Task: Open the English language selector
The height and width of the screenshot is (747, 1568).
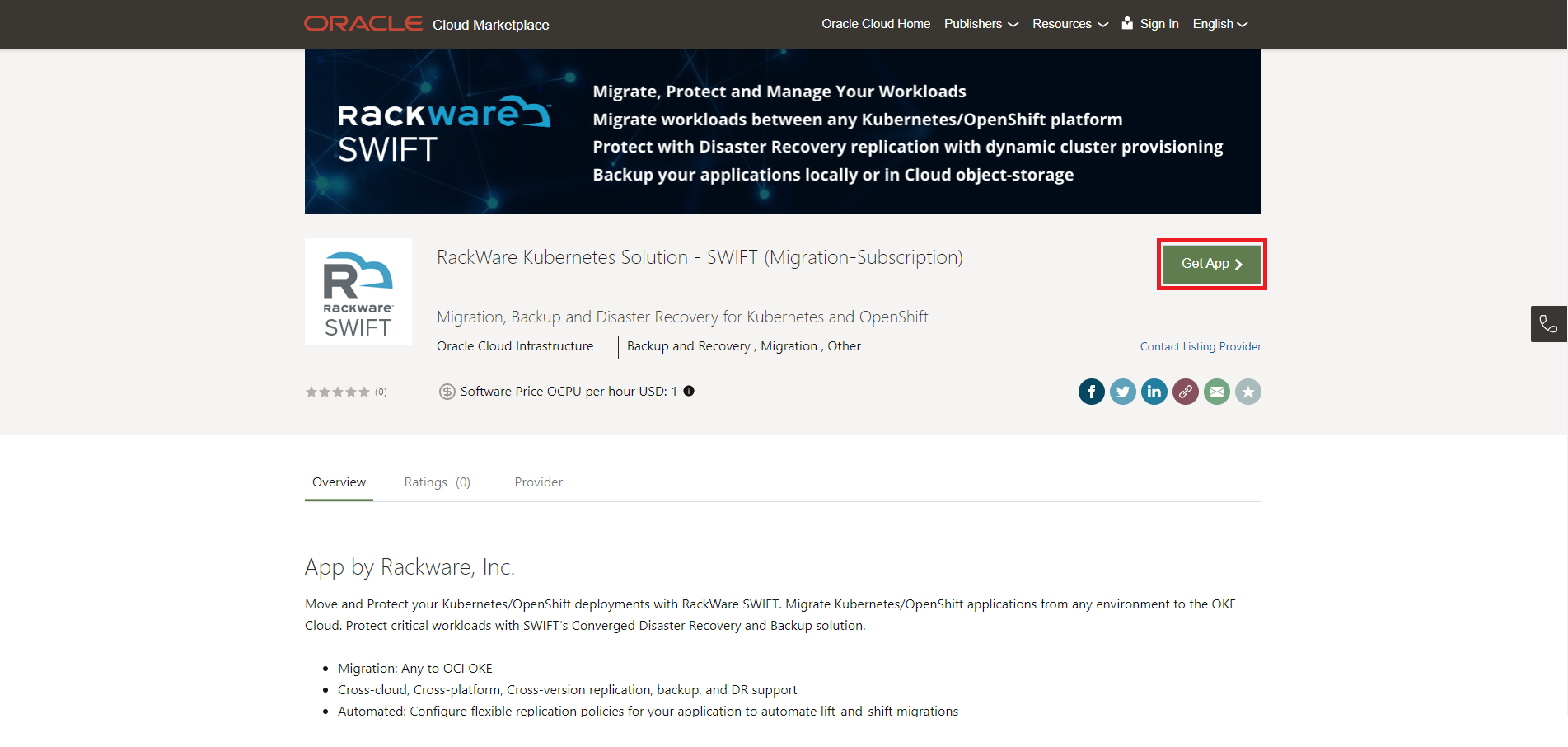Action: [1220, 24]
